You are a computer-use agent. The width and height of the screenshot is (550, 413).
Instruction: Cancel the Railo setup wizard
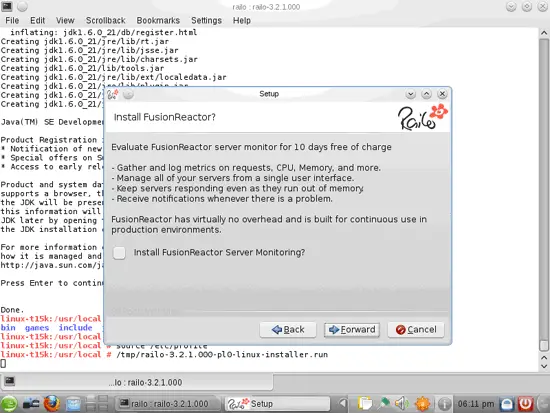(416, 330)
